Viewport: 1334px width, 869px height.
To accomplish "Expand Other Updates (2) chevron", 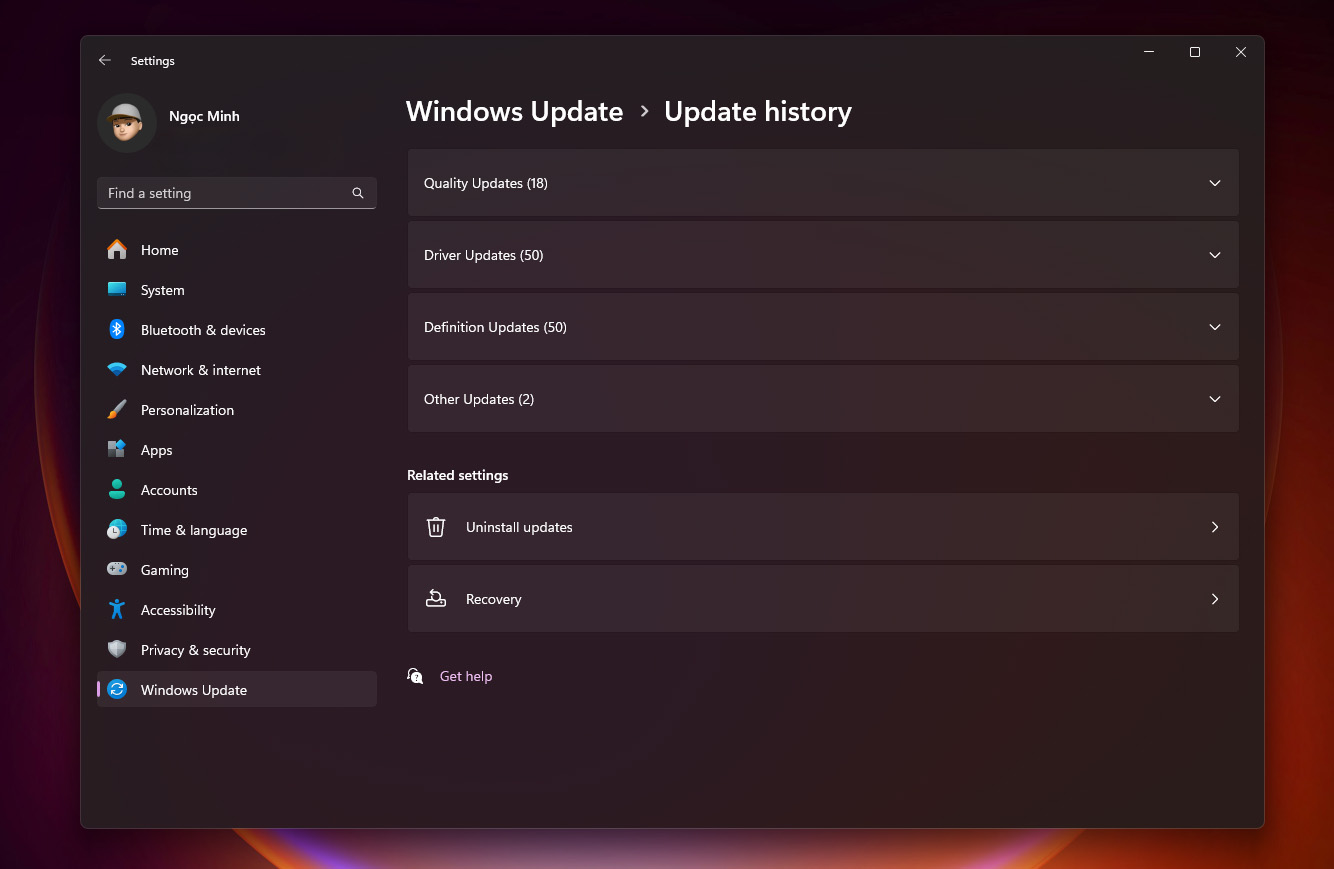I will coord(1215,399).
